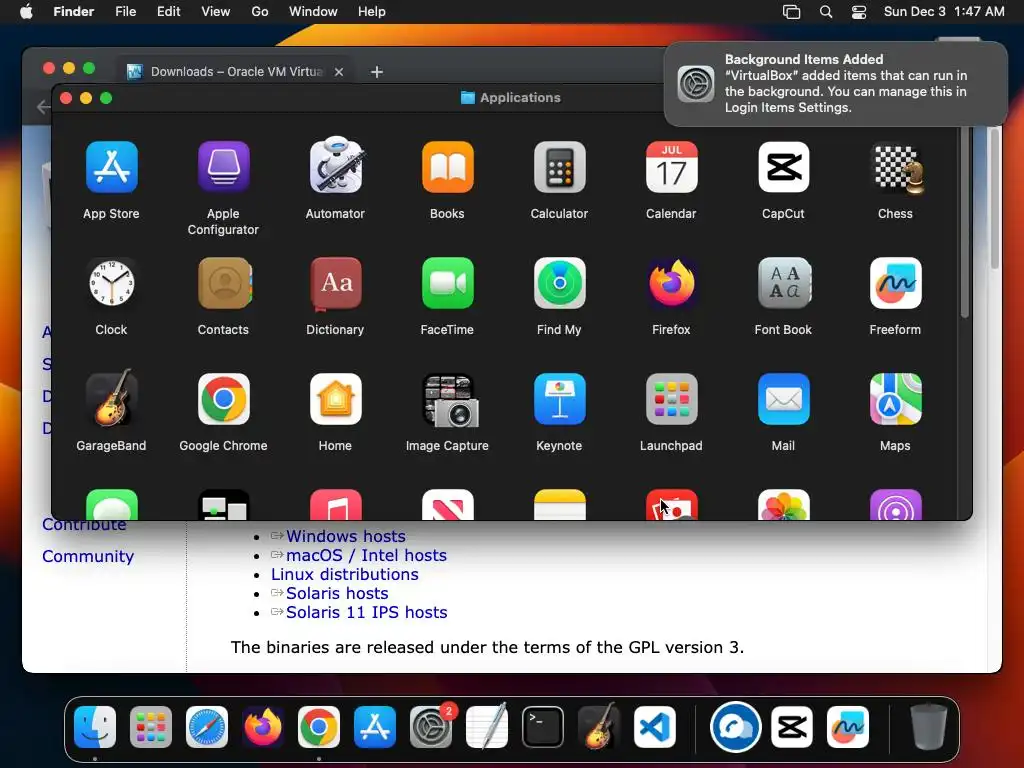Add a new browser tab
1024x768 pixels.
pyautogui.click(x=377, y=72)
